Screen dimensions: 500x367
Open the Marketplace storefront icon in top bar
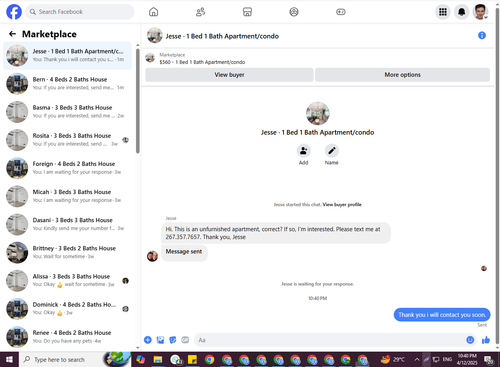coord(247,12)
